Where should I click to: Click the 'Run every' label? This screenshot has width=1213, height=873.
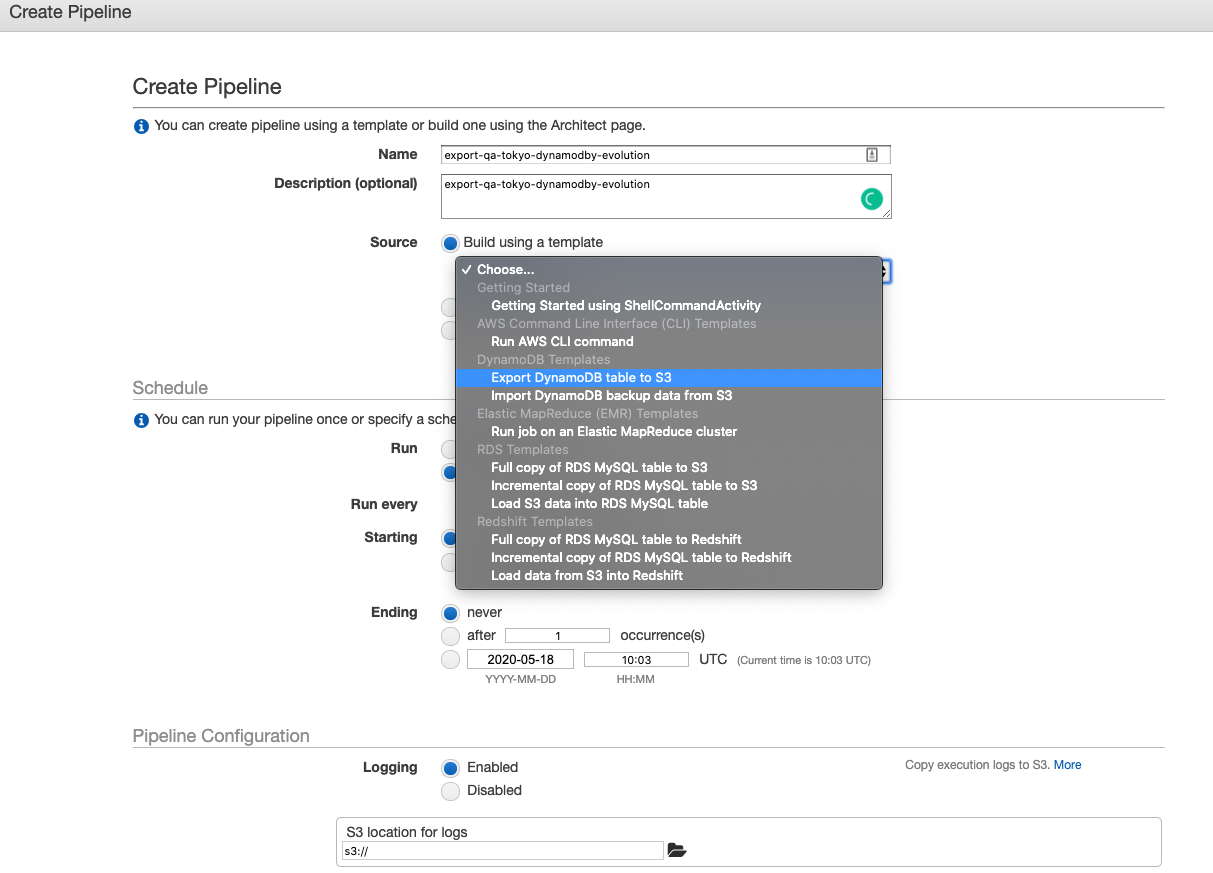pyautogui.click(x=384, y=505)
